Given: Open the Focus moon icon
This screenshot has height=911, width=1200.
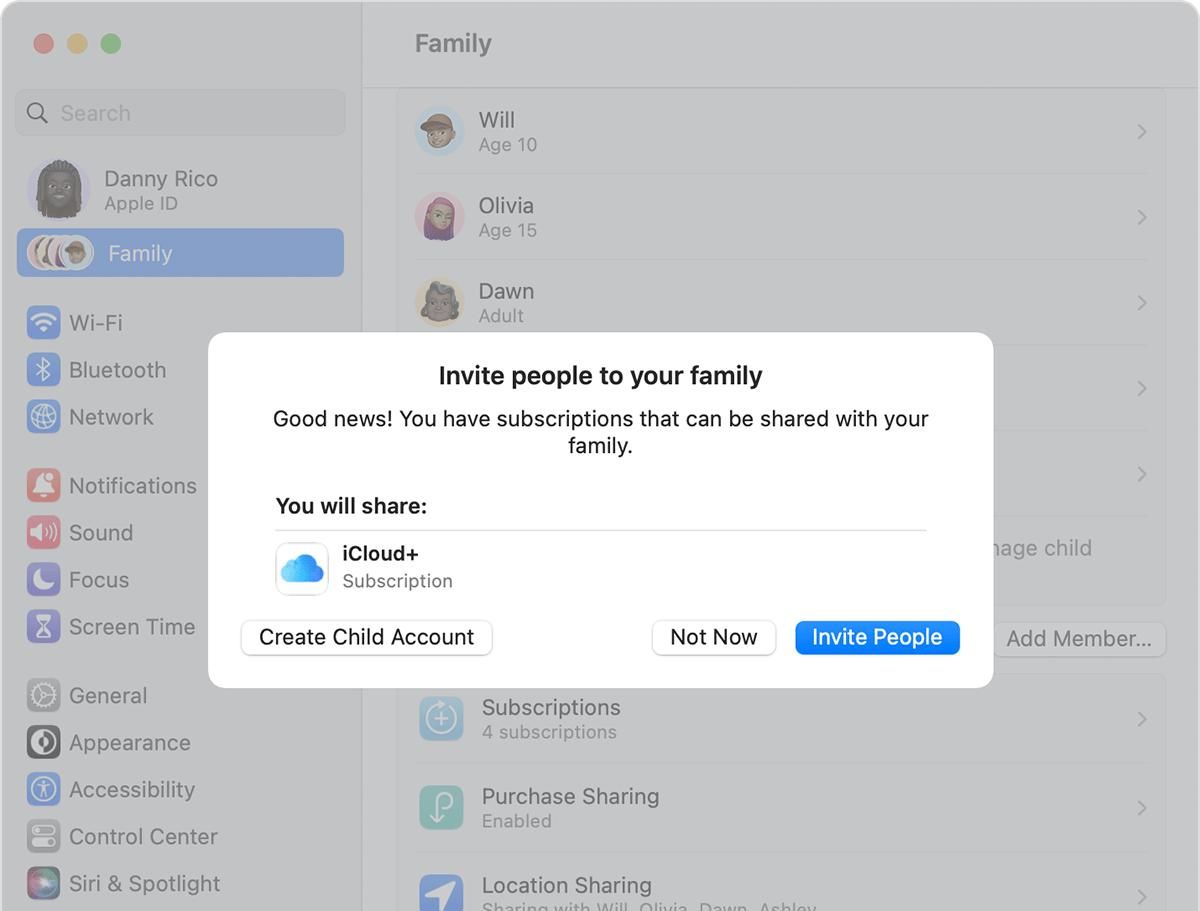Looking at the screenshot, I should pyautogui.click(x=43, y=580).
